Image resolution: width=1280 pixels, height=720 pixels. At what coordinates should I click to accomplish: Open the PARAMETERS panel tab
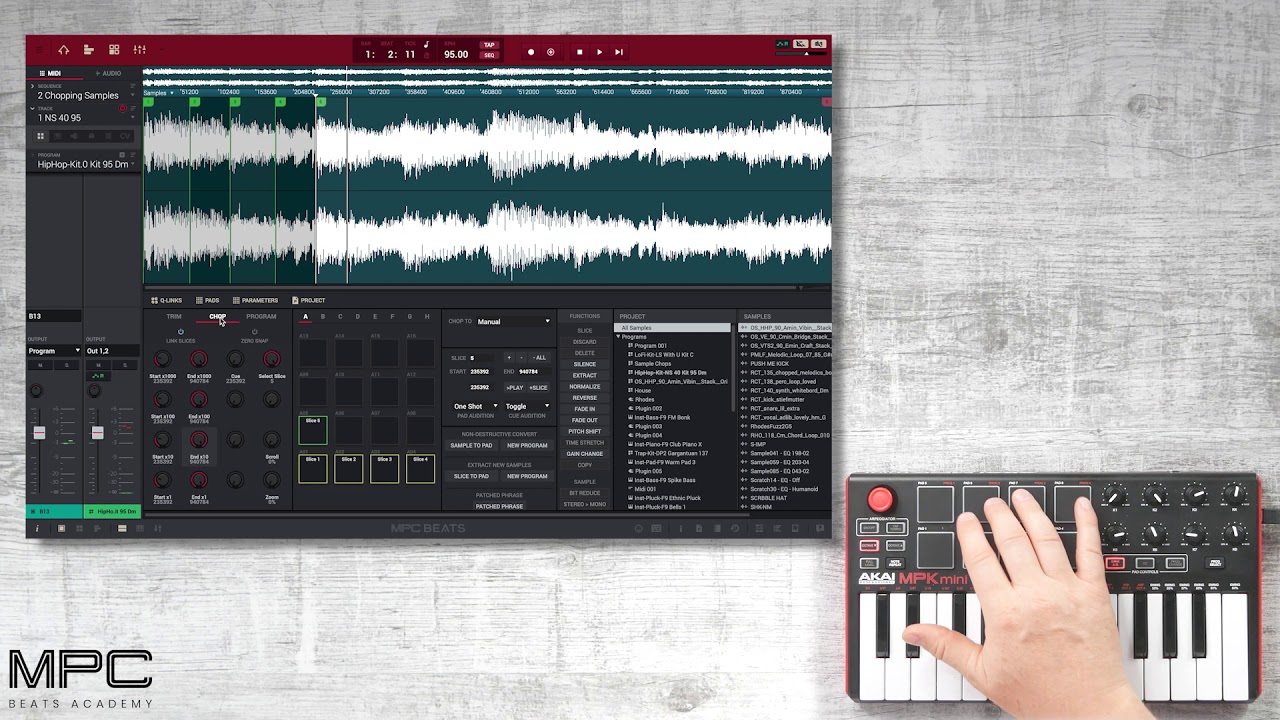[255, 300]
